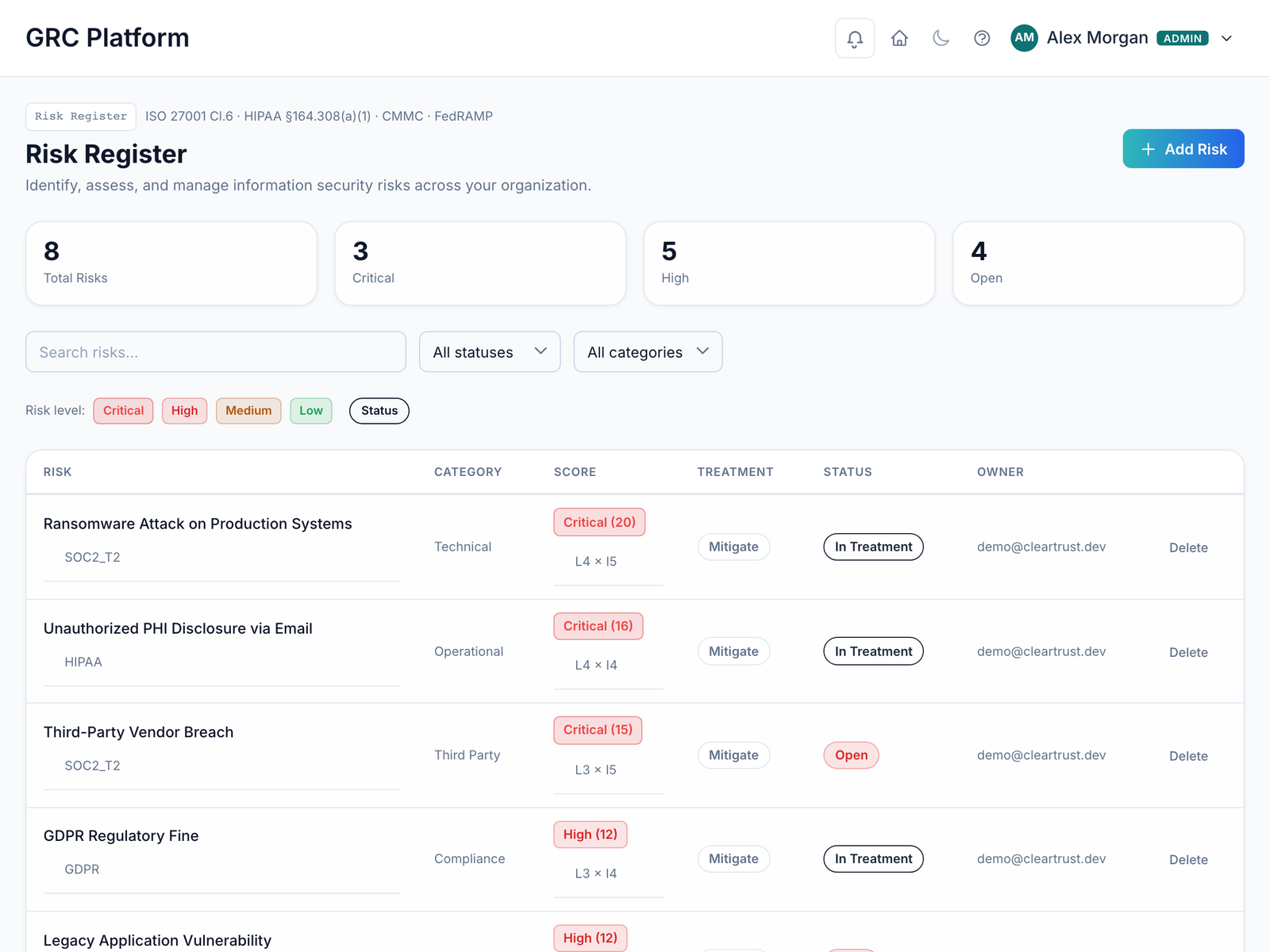The image size is (1270, 952).
Task: Select the Open count summary card
Action: (x=1098, y=263)
